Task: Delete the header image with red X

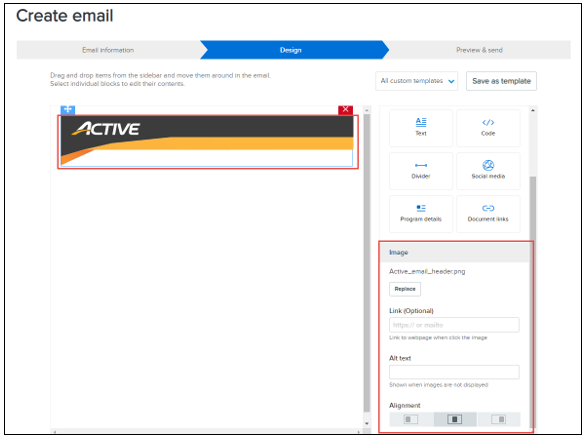Action: tap(345, 110)
